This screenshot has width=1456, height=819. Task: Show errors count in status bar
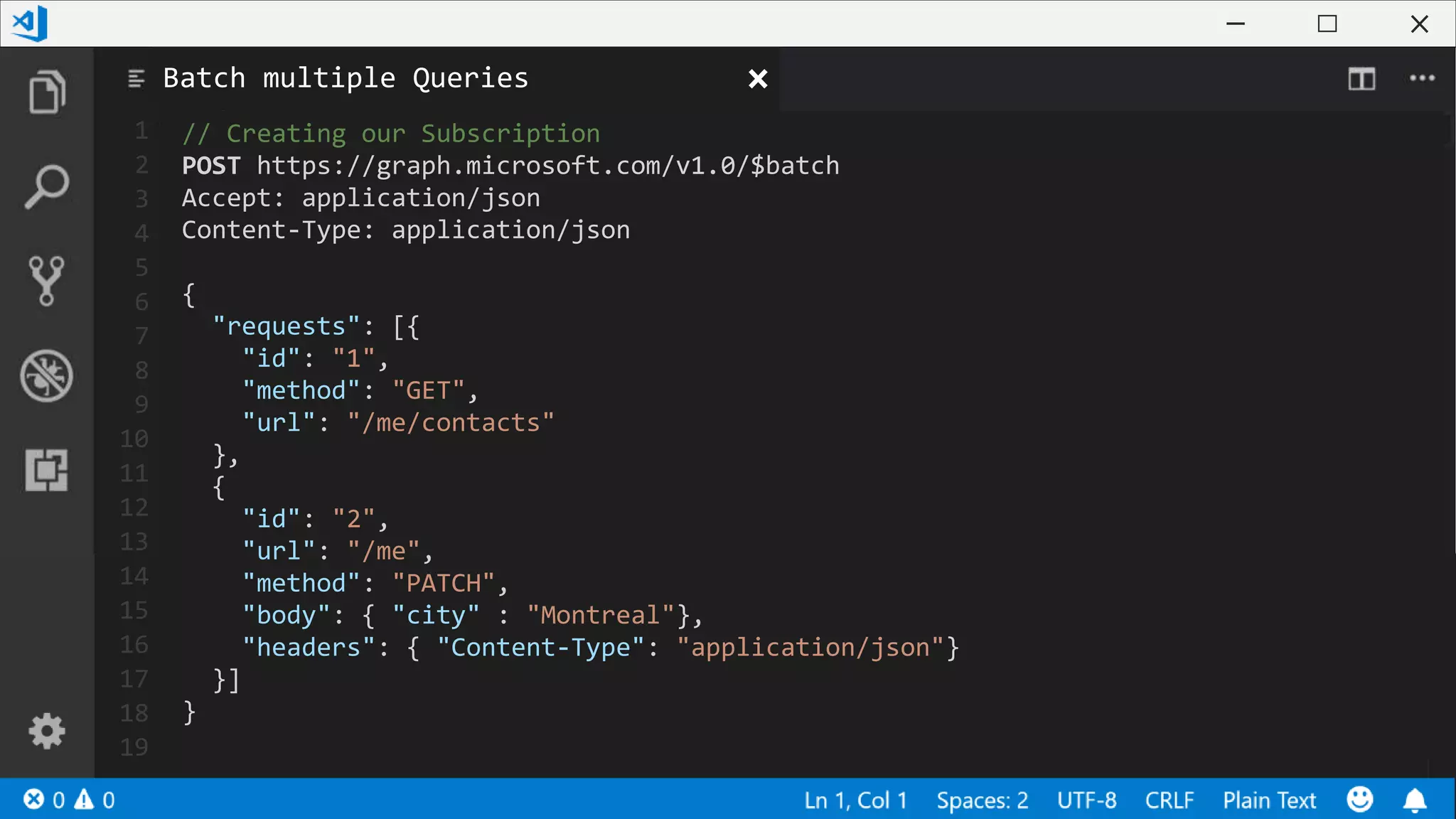(44, 800)
